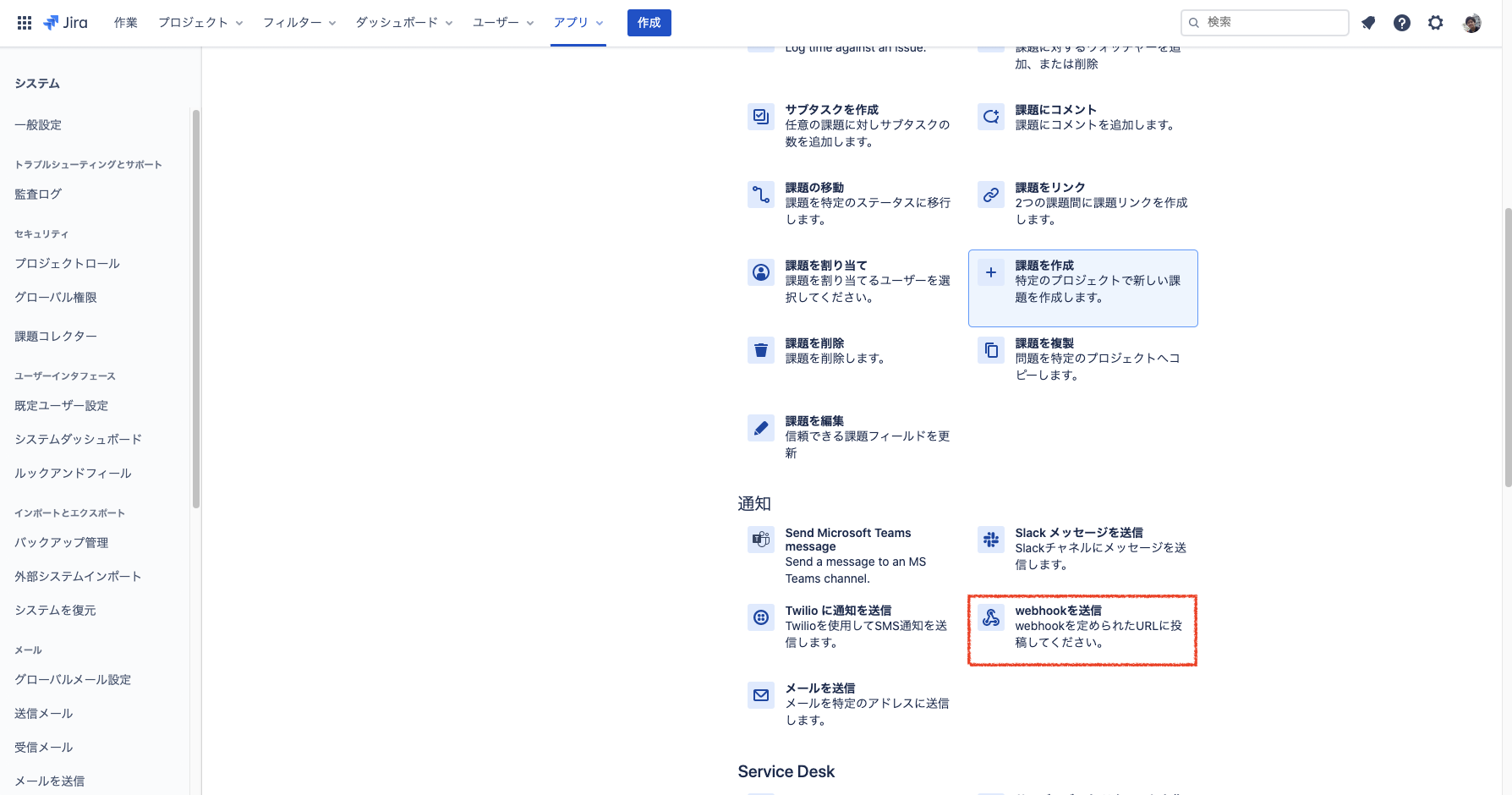Click the Microsoft Teams message icon
The height and width of the screenshot is (795, 1512).
761,540
